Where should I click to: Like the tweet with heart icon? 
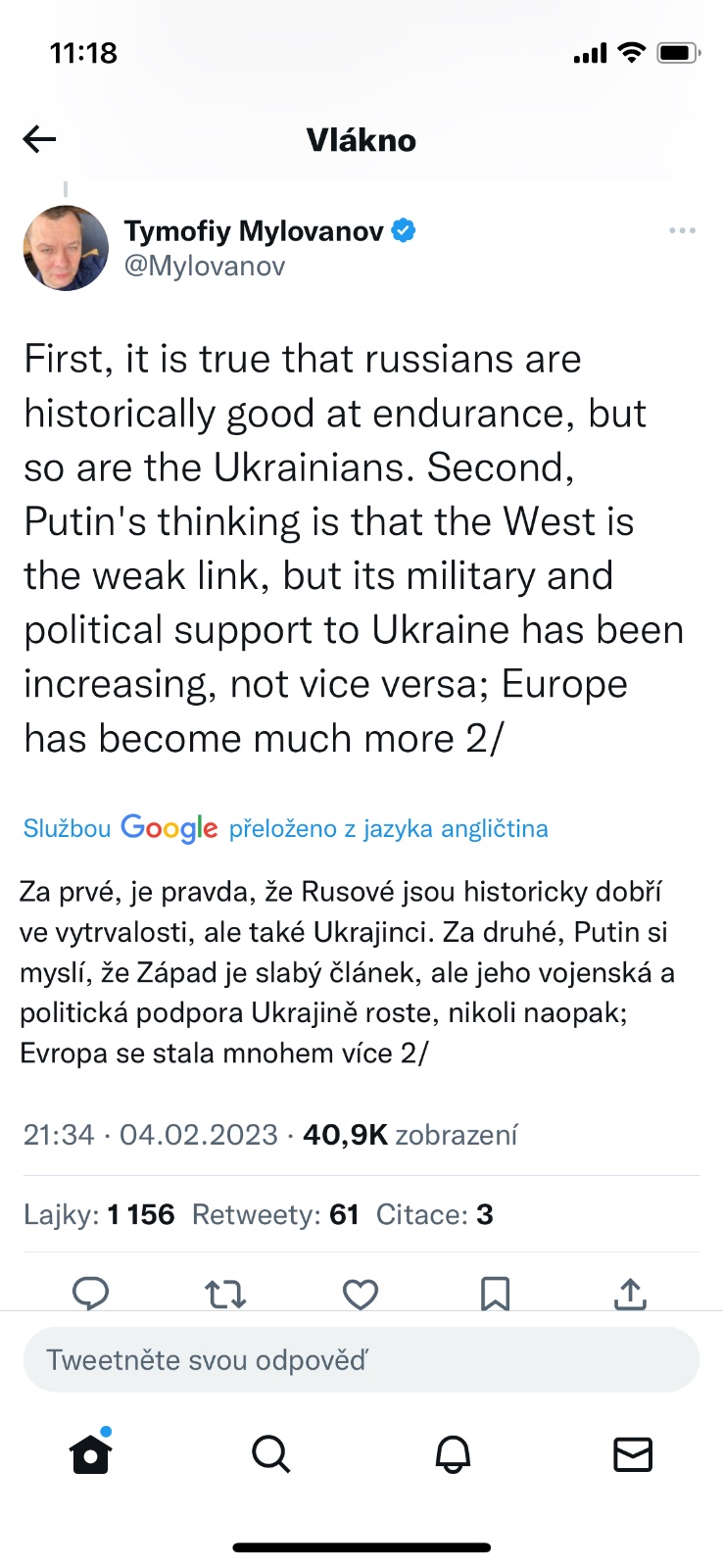point(361,1294)
